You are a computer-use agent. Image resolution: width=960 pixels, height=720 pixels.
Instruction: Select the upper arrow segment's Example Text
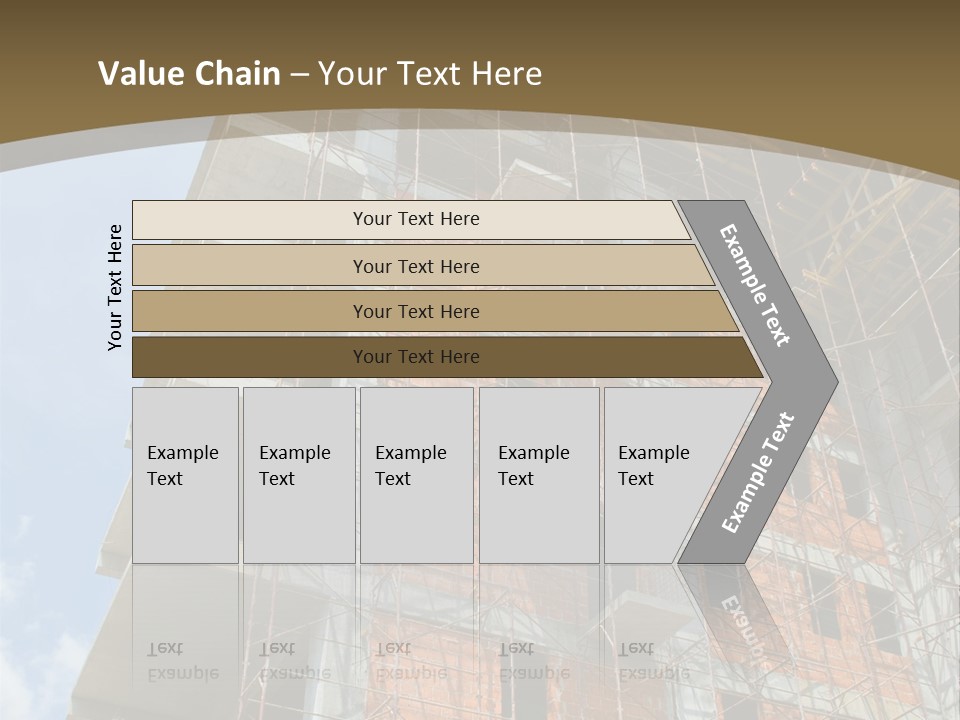[756, 285]
